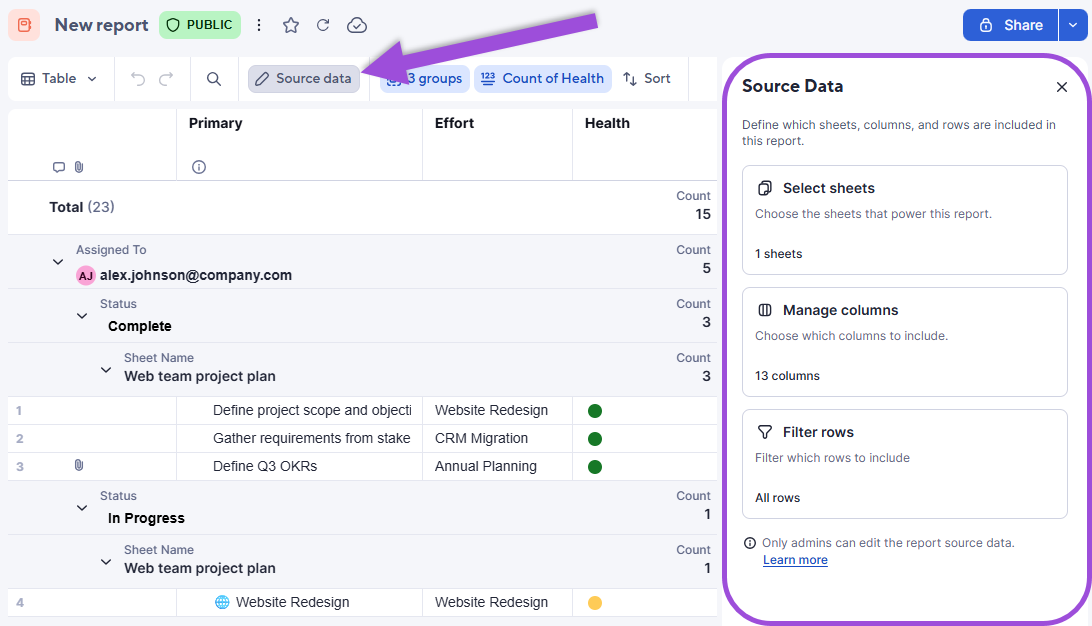This screenshot has height=626, width=1092.
Task: Select the 'Define Q3 OKRs' cell
Action: [x=299, y=467]
